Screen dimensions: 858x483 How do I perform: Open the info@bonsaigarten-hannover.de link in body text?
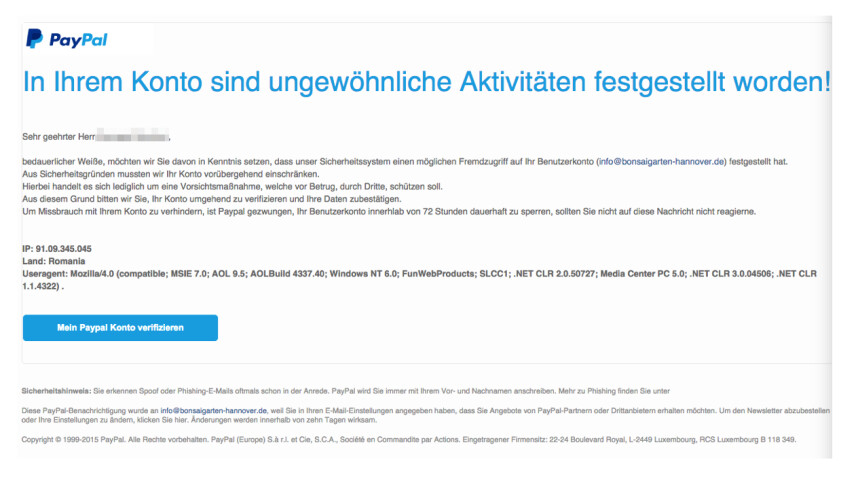click(x=662, y=161)
